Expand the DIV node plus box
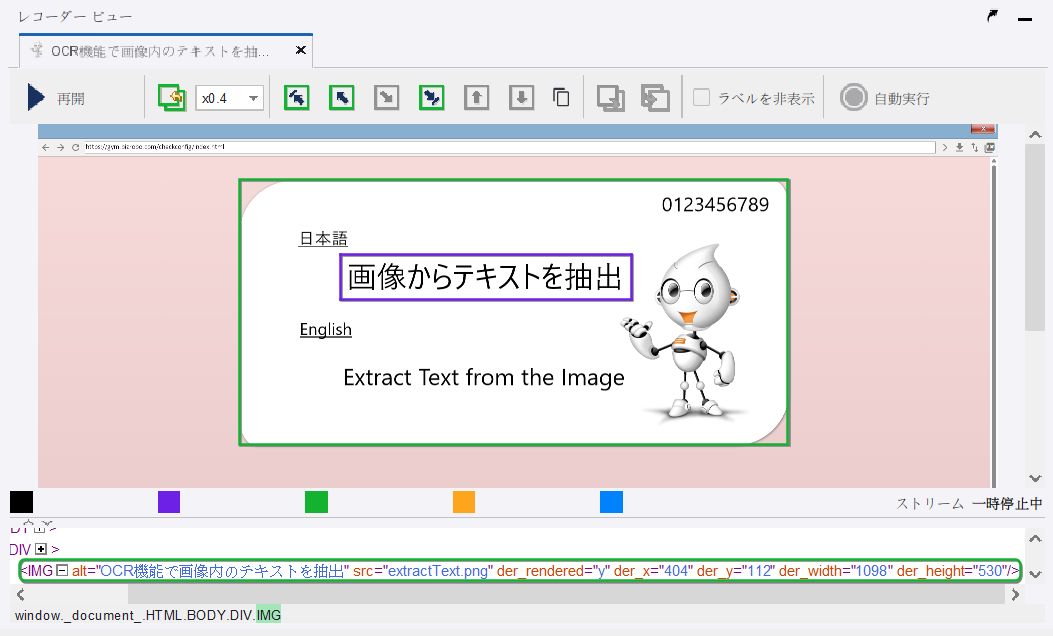Viewport: 1053px width, 636px height. pyautogui.click(x=41, y=549)
